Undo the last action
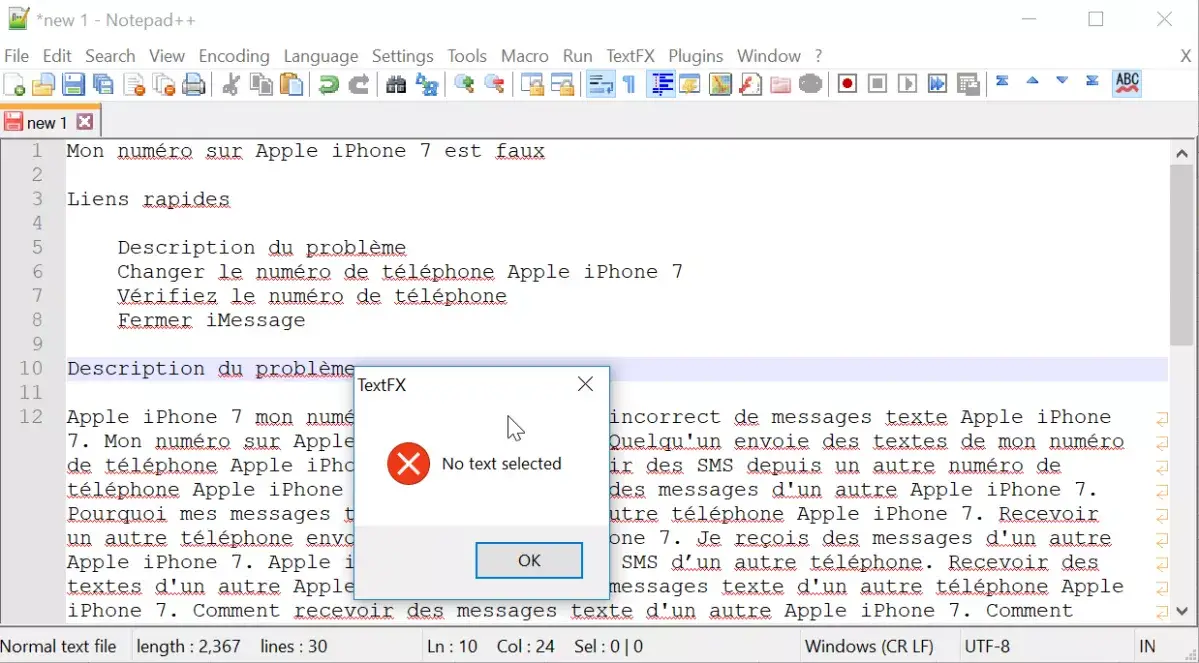The height and width of the screenshot is (663, 1199). click(x=328, y=84)
